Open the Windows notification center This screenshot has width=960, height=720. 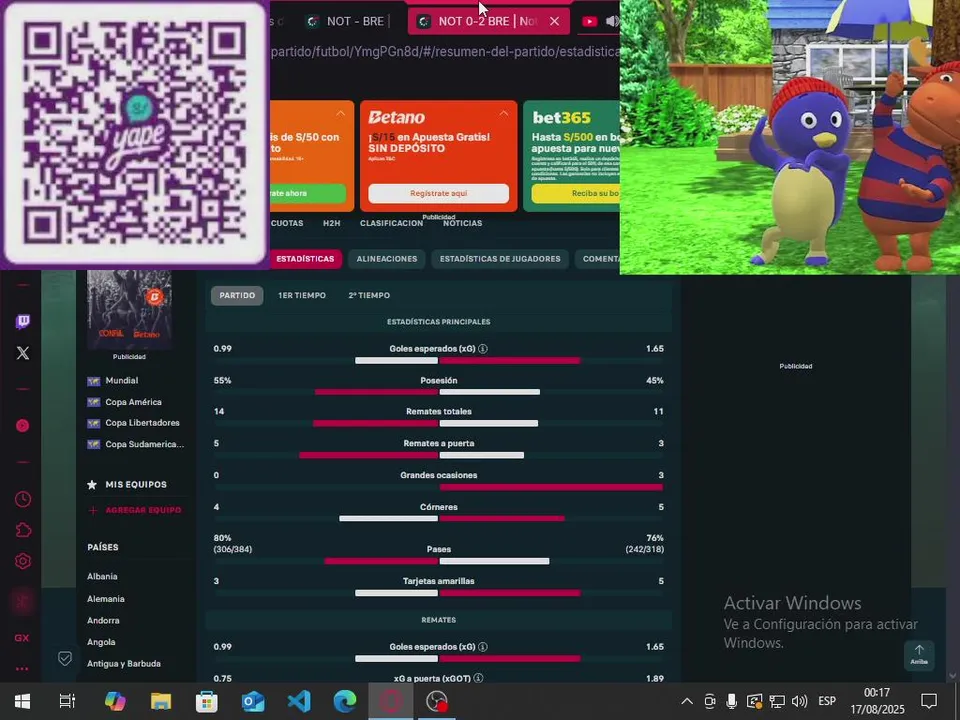(x=929, y=701)
